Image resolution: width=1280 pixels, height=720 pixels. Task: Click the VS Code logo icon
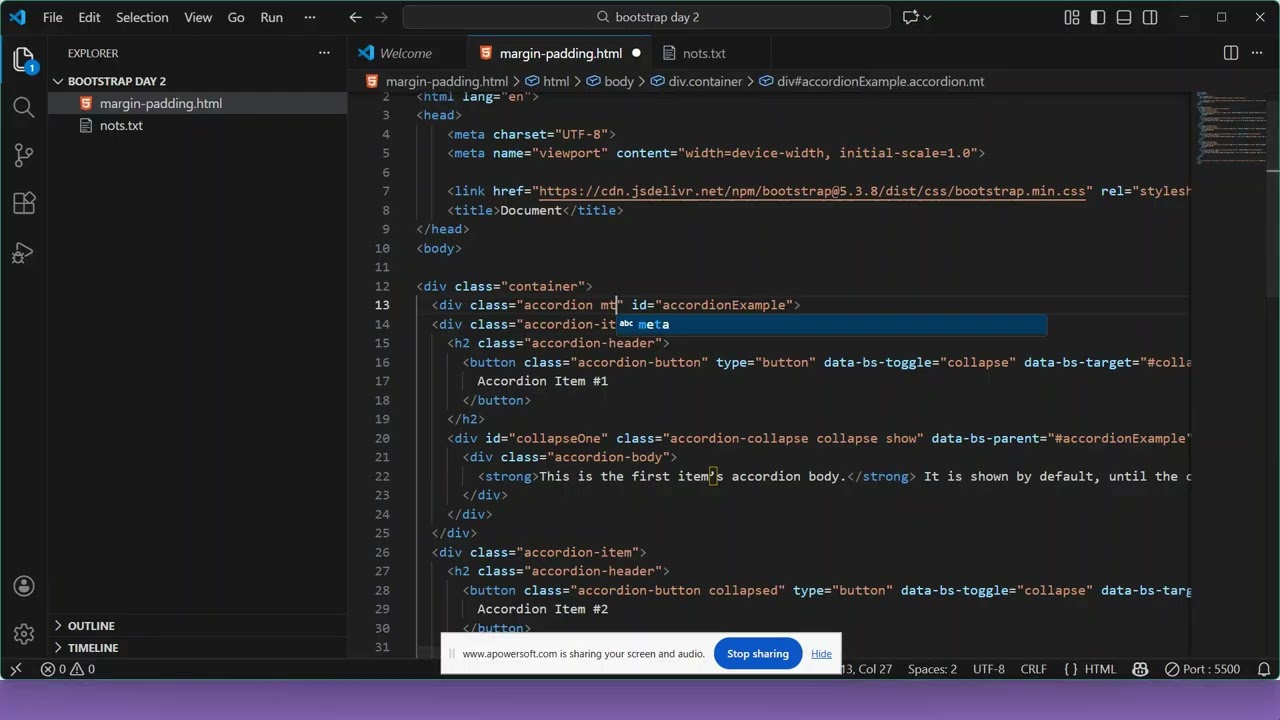pos(17,17)
